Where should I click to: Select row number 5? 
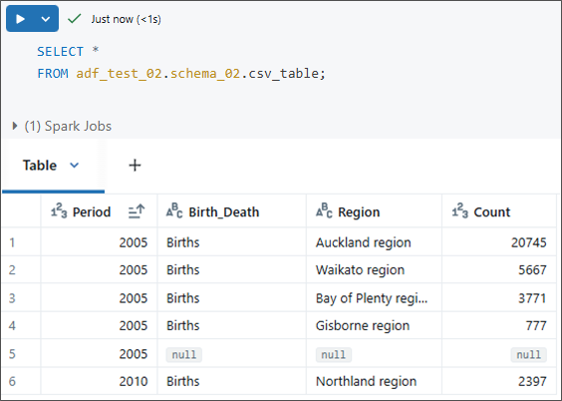[12, 354]
